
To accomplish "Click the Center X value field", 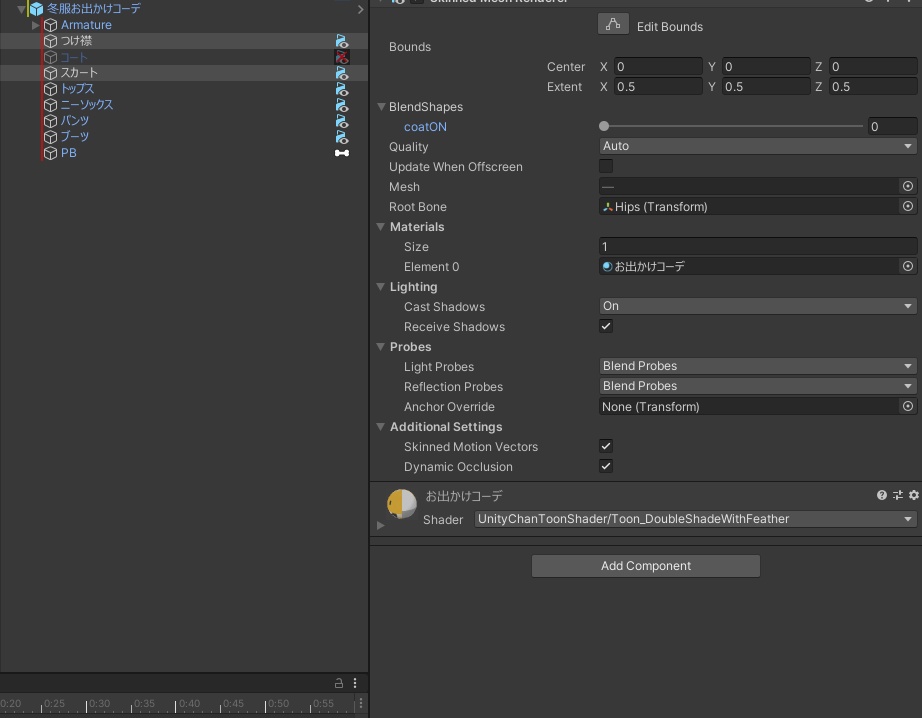I will 658,66.
